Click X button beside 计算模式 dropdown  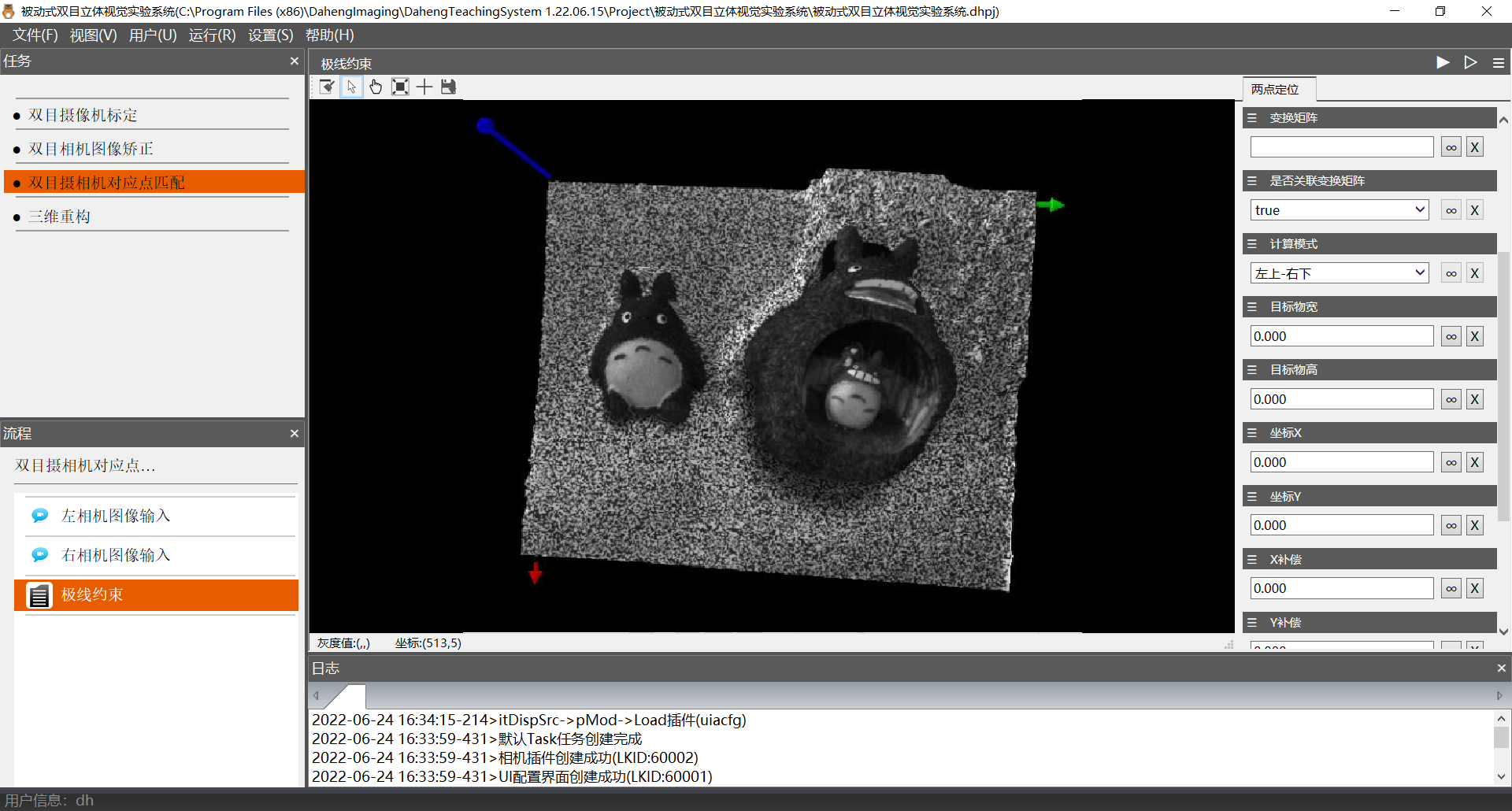click(x=1475, y=273)
